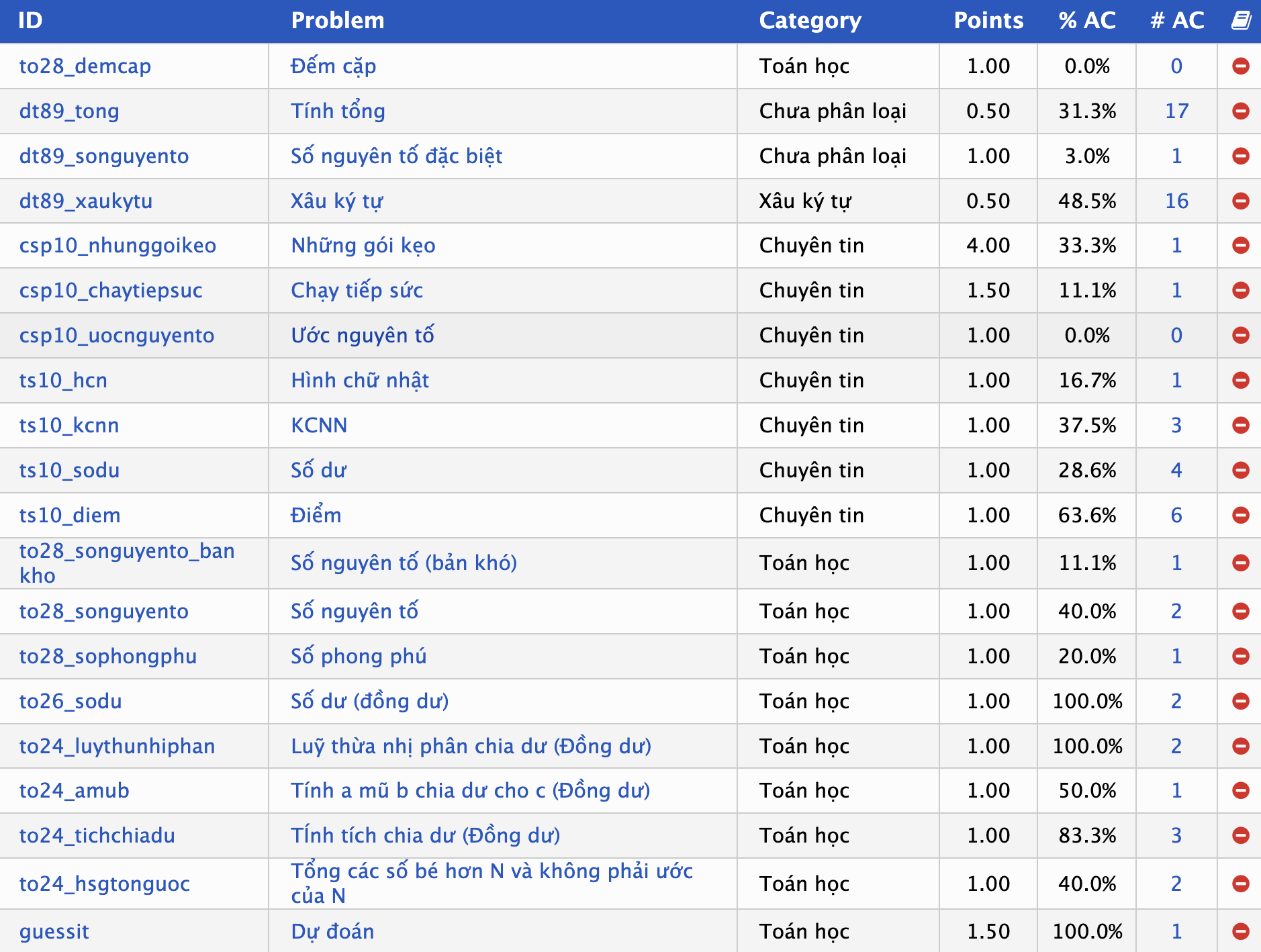Click the editorial book icon in the header
This screenshot has width=1261, height=952.
(x=1240, y=21)
